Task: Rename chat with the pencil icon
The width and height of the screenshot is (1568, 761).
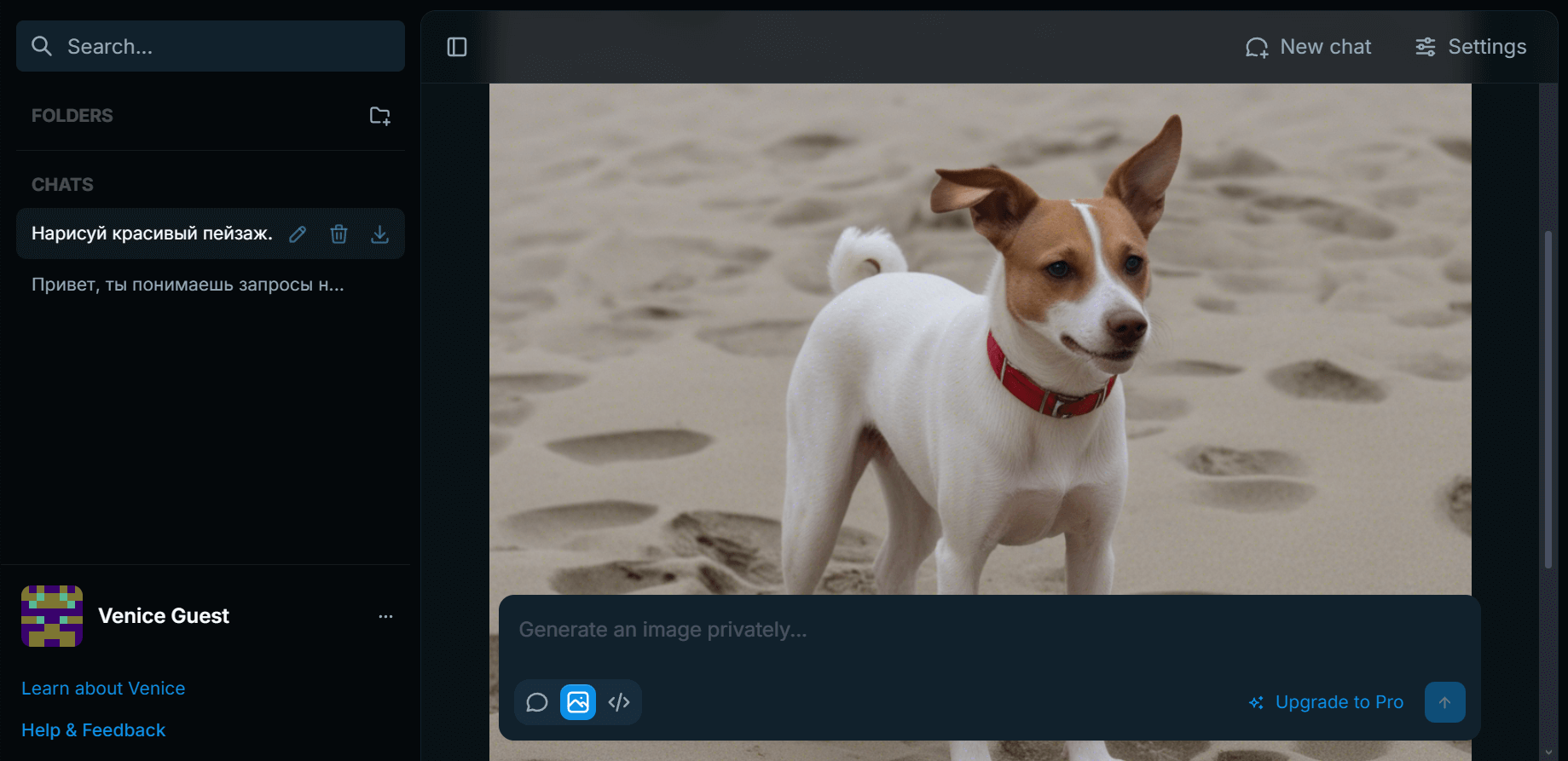Action: click(x=298, y=234)
